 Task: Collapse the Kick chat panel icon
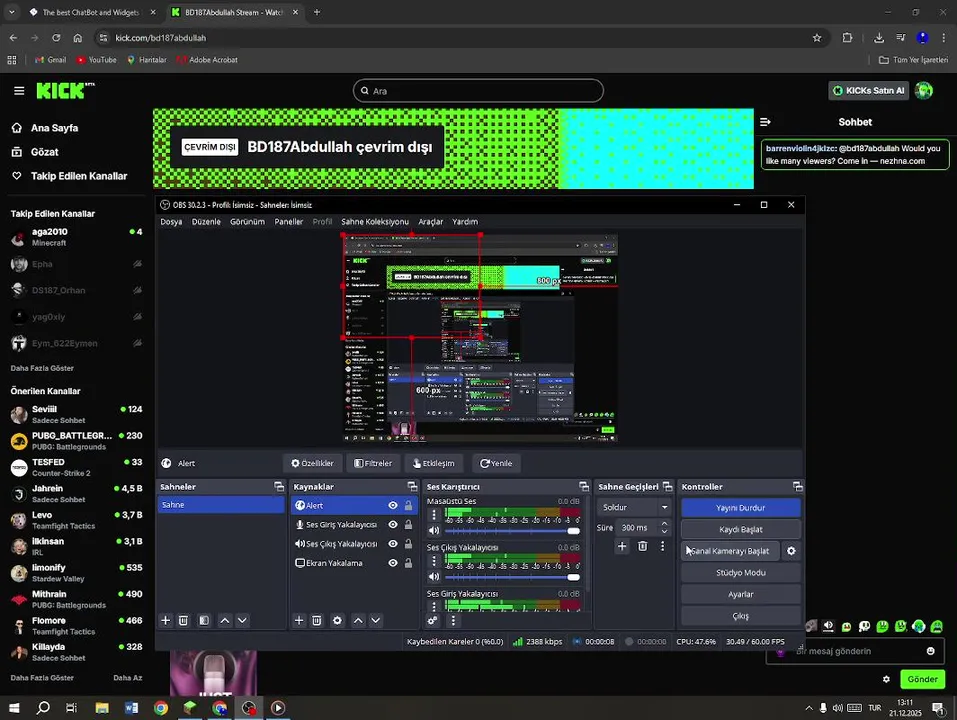pos(765,122)
